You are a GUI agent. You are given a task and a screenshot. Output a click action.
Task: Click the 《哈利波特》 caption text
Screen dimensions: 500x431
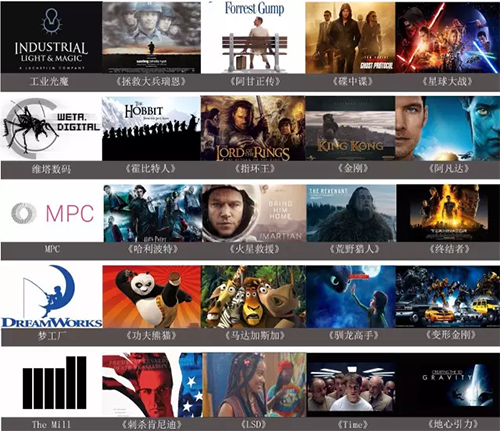(153, 249)
